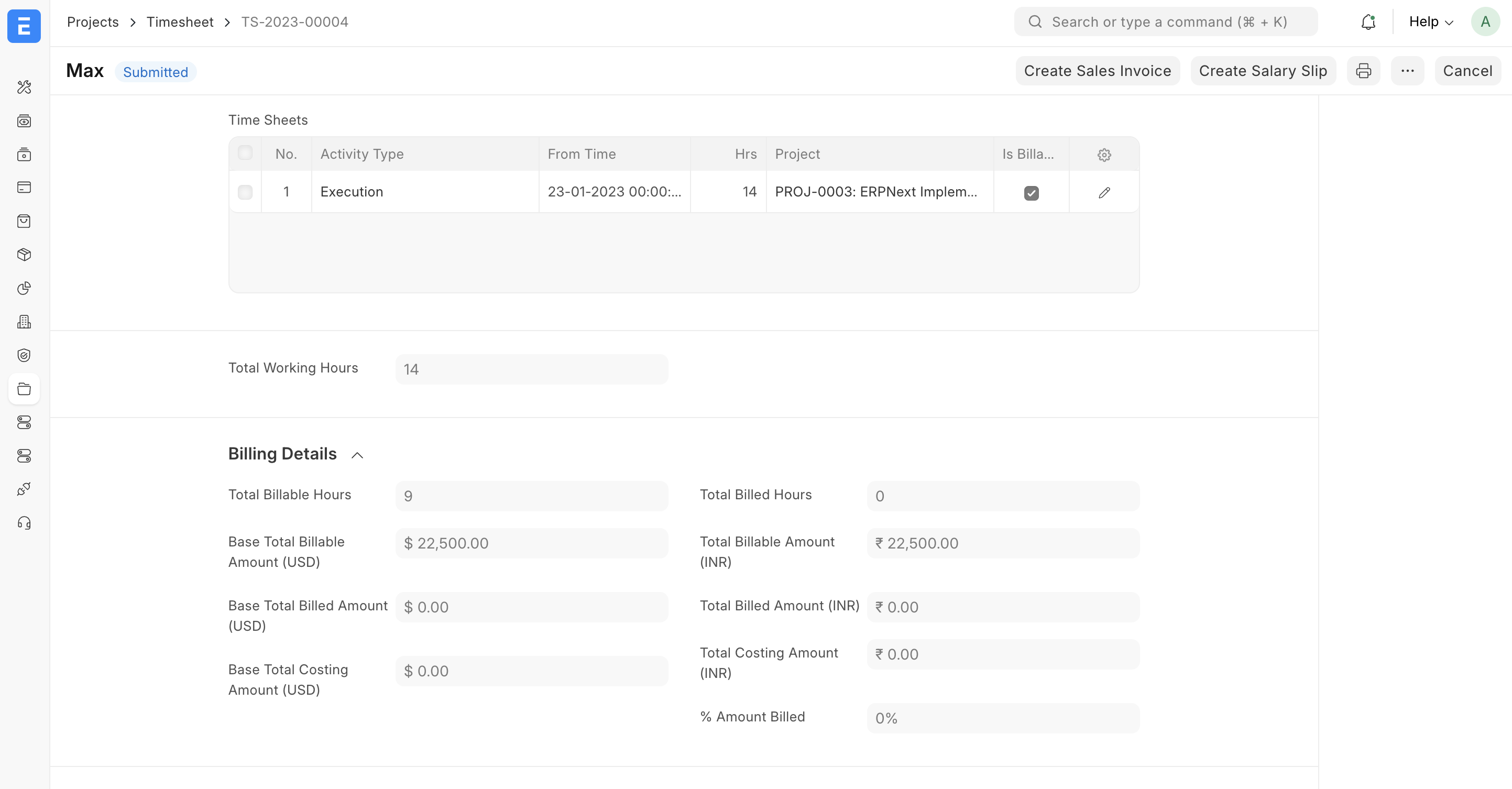Screen dimensions: 1512x789
Task: Select the row 1 checkbox in Time Sheets
Action: [245, 192]
